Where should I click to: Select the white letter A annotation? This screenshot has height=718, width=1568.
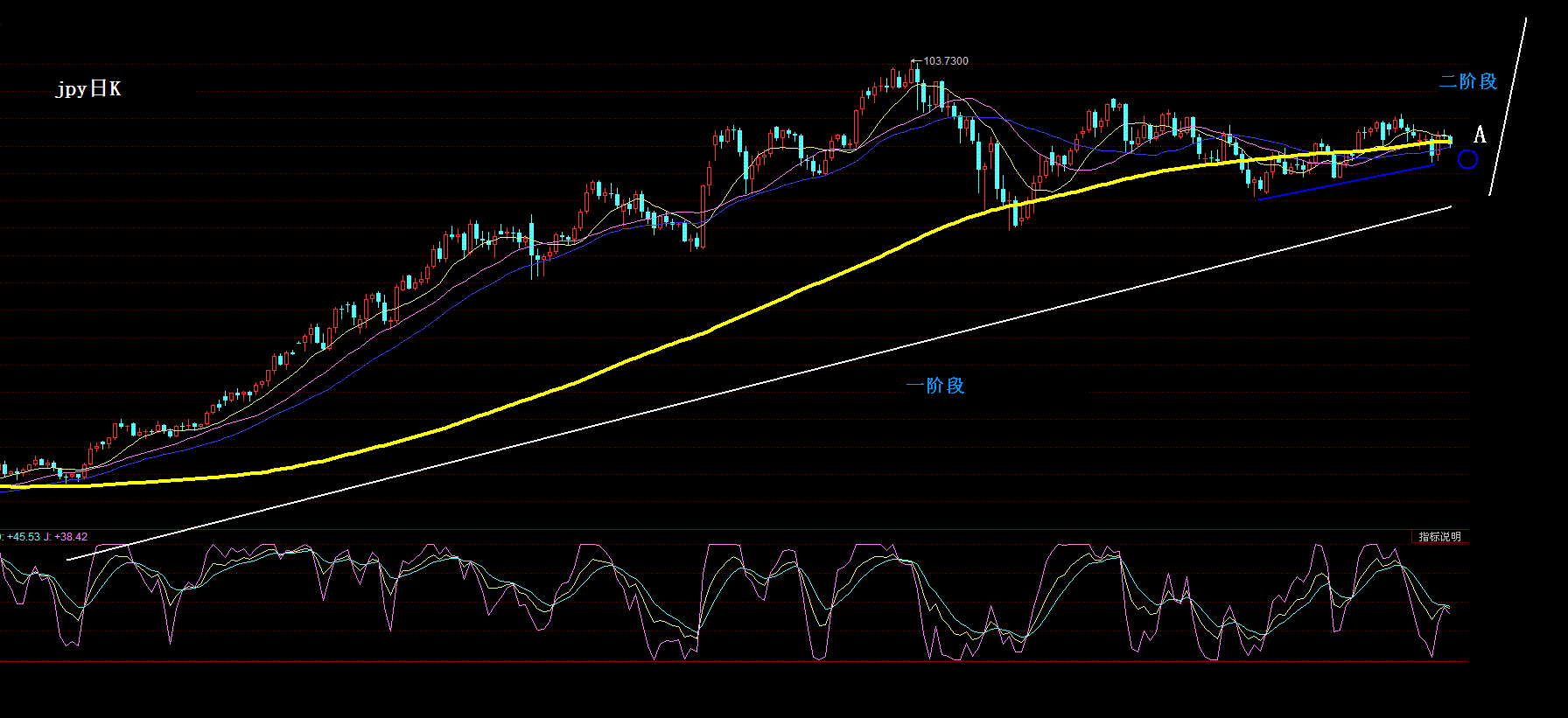point(1480,135)
